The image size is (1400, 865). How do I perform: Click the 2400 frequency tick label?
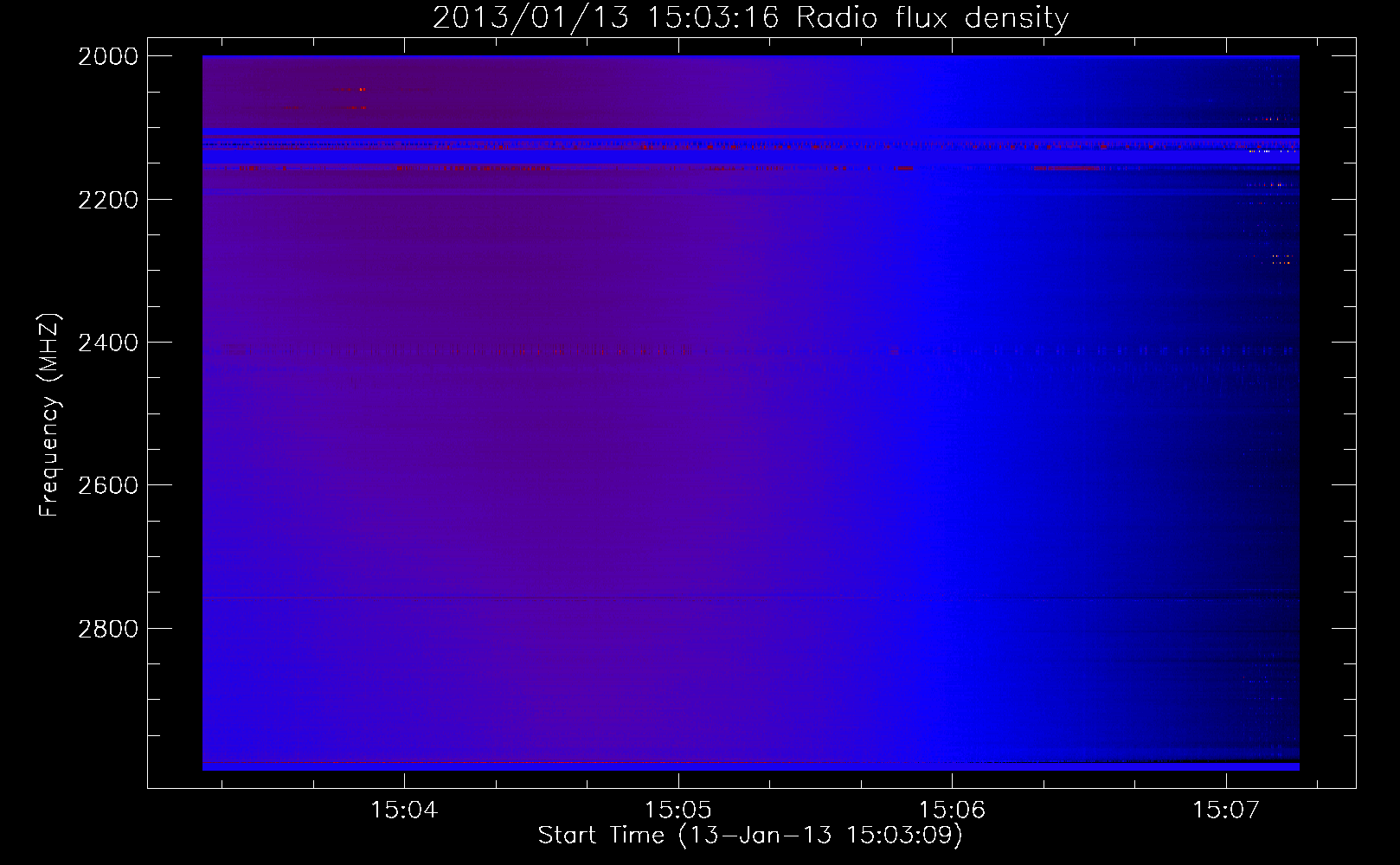click(x=108, y=343)
